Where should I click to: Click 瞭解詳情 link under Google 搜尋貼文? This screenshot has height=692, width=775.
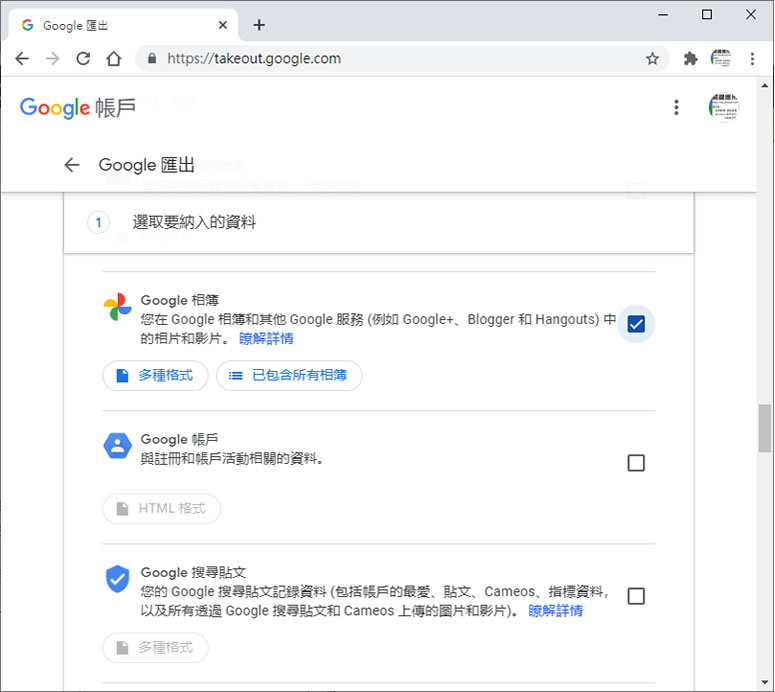555,610
